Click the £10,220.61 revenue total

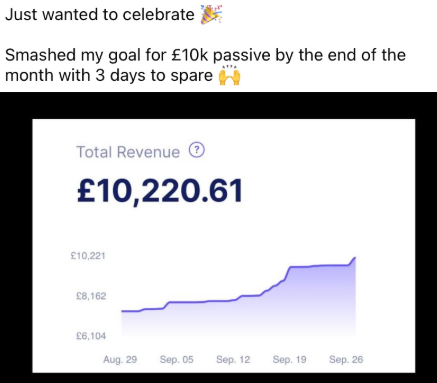point(160,191)
